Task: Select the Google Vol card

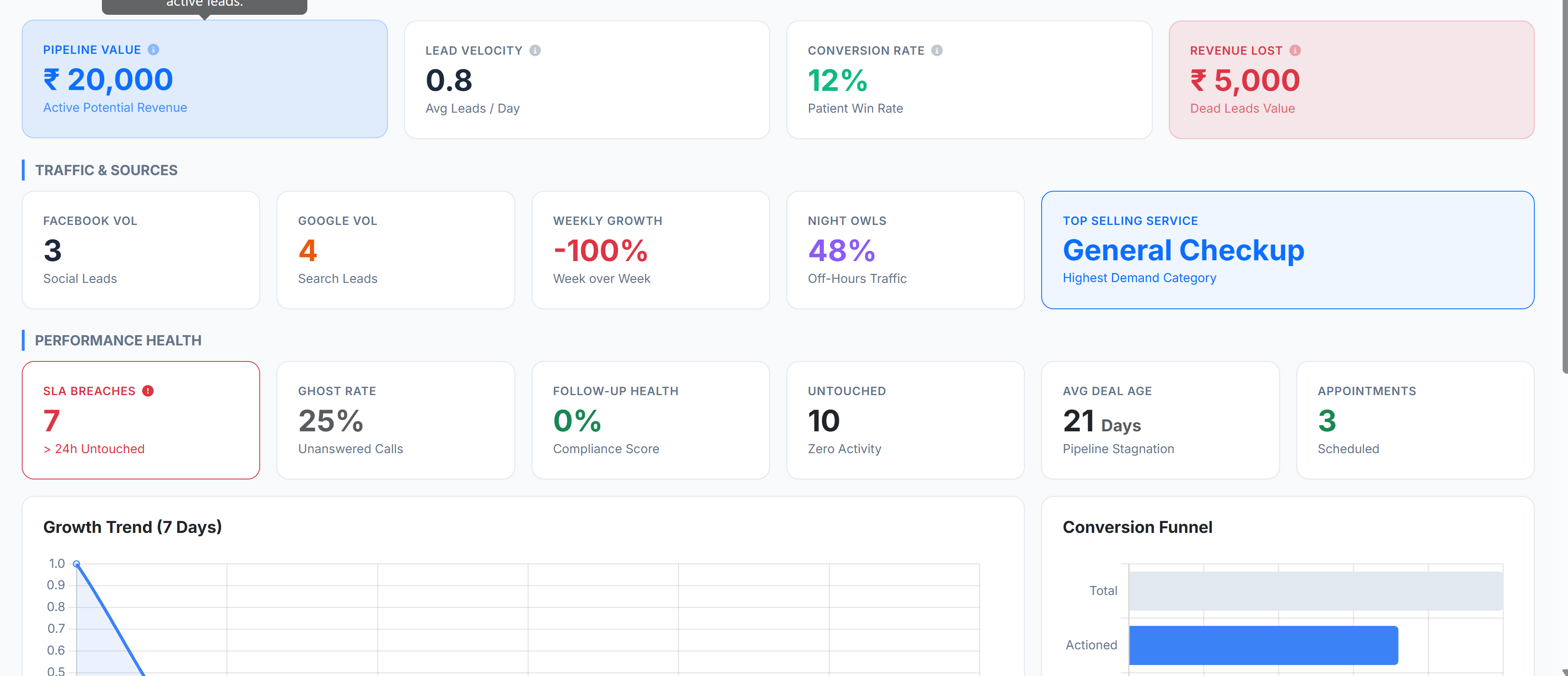Action: [396, 250]
